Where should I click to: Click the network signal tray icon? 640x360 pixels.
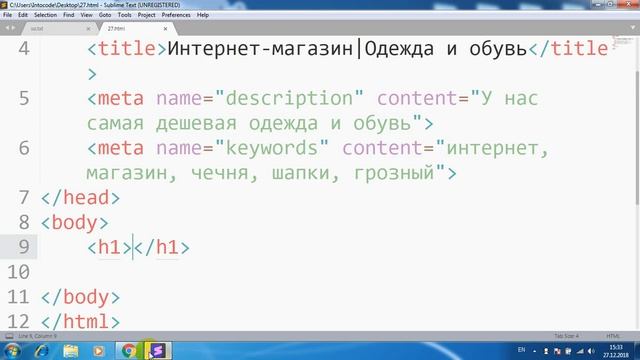580,351
